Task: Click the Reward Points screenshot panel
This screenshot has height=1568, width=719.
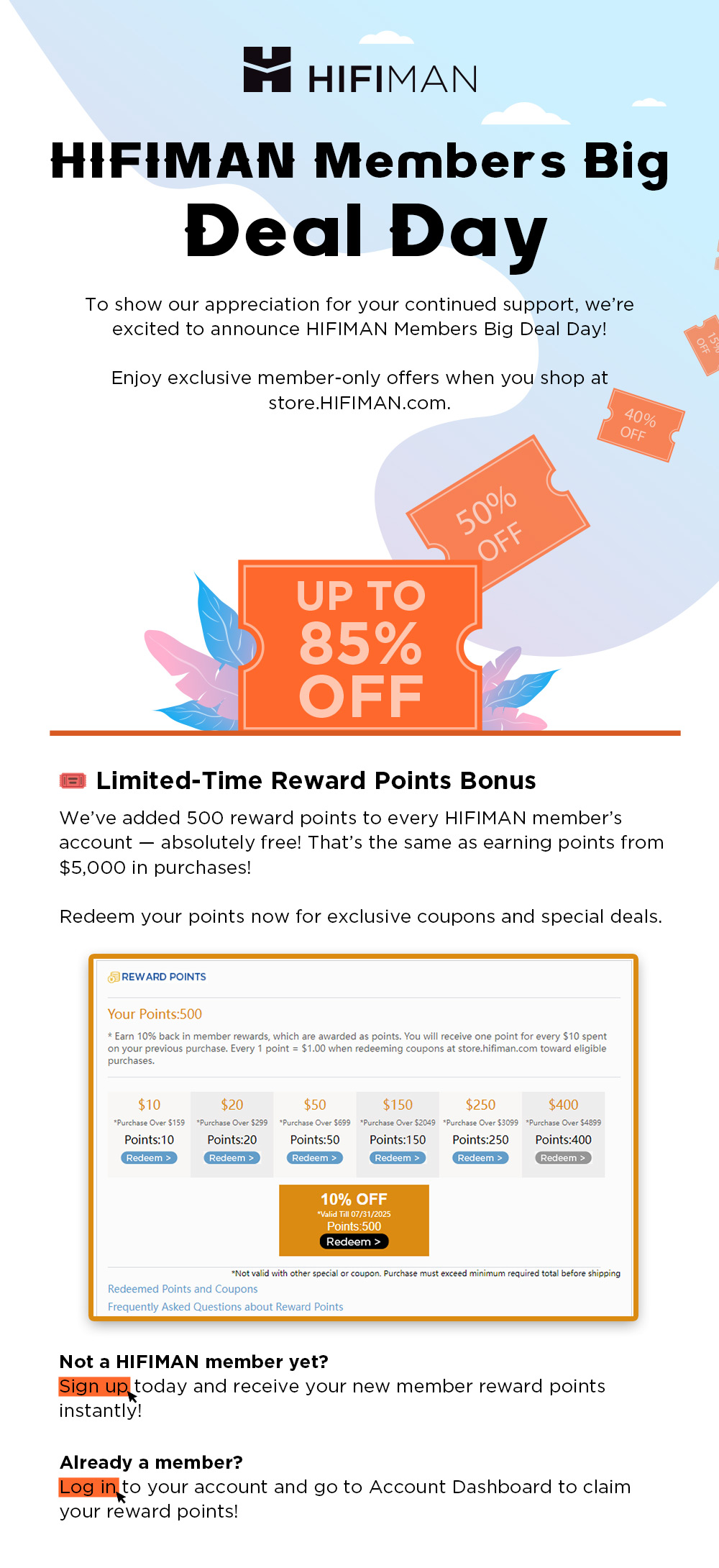Action: (x=363, y=1138)
